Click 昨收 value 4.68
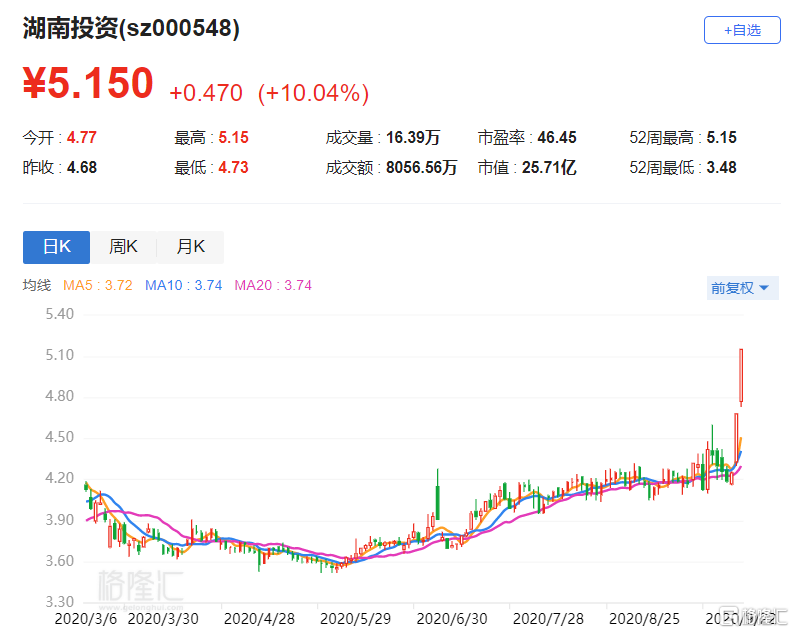The height and width of the screenshot is (633, 794). click(x=82, y=167)
